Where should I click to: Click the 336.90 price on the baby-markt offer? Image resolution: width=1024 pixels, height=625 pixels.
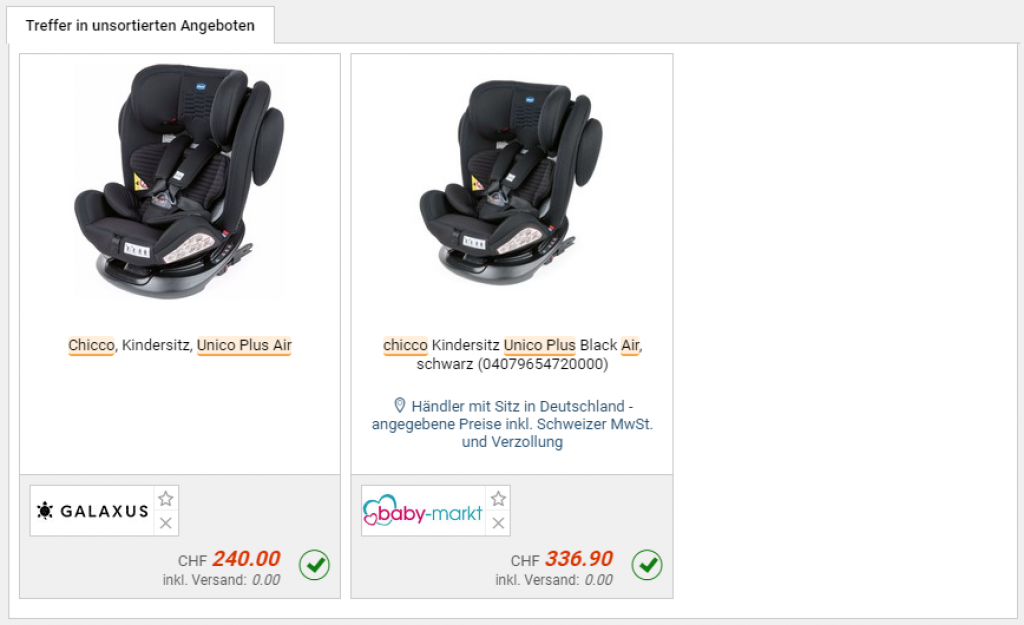579,559
